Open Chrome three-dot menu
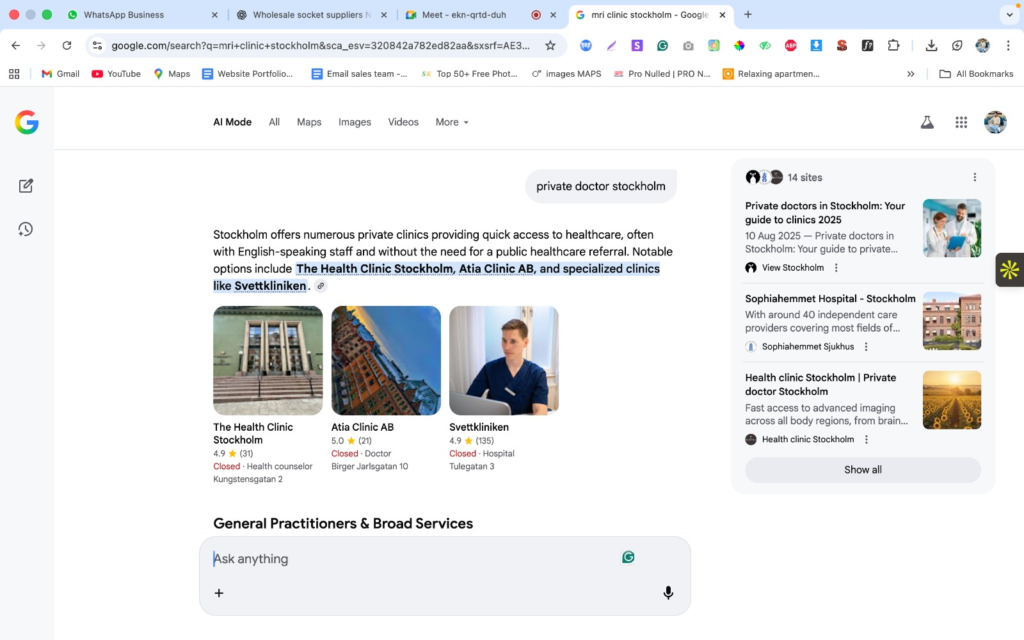The width and height of the screenshot is (1024, 640). tap(1008, 45)
